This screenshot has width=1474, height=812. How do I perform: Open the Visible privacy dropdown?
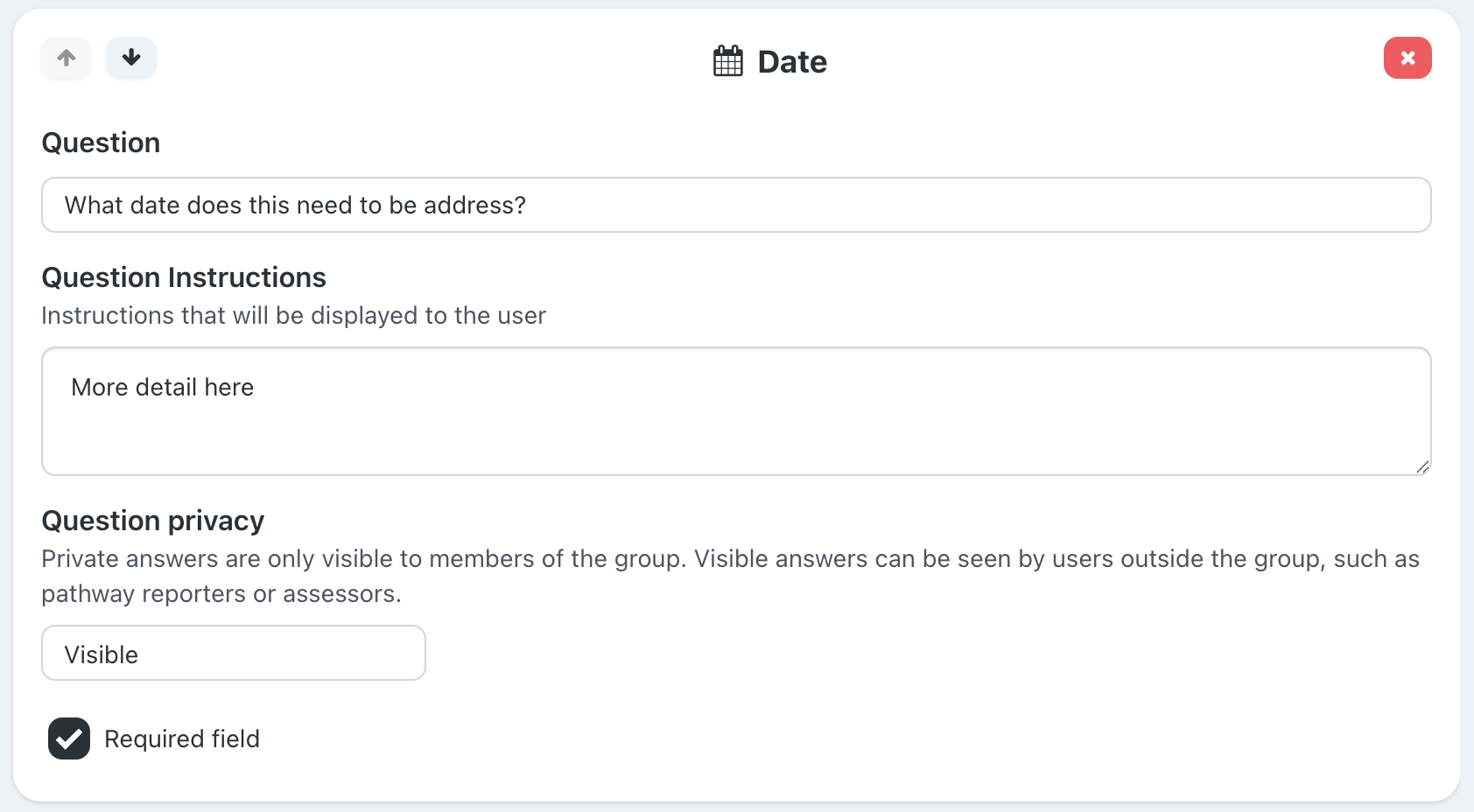coord(234,653)
